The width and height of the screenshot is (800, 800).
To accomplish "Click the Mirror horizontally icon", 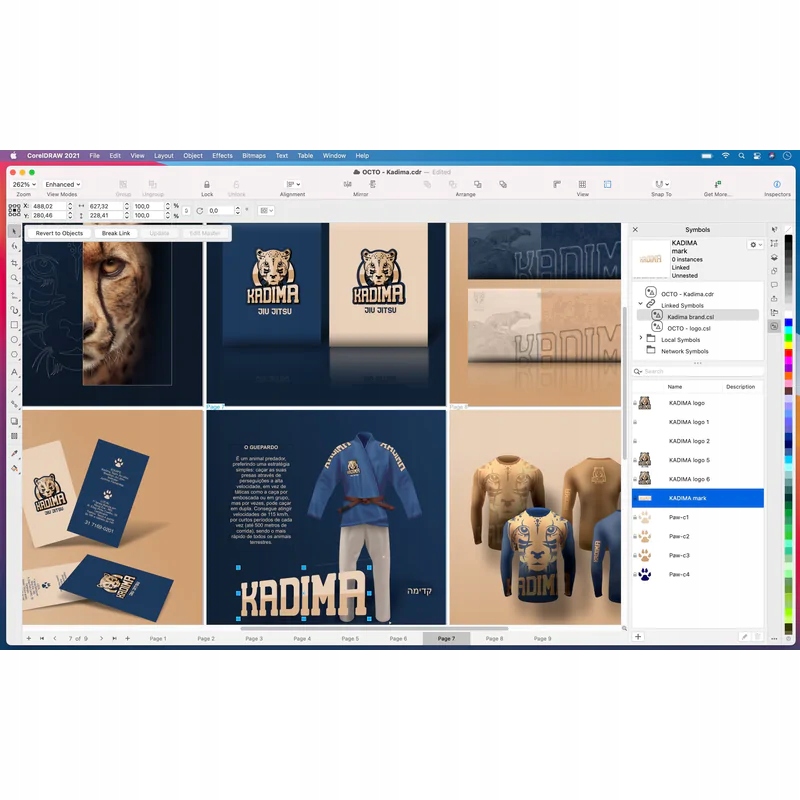I will tap(347, 184).
